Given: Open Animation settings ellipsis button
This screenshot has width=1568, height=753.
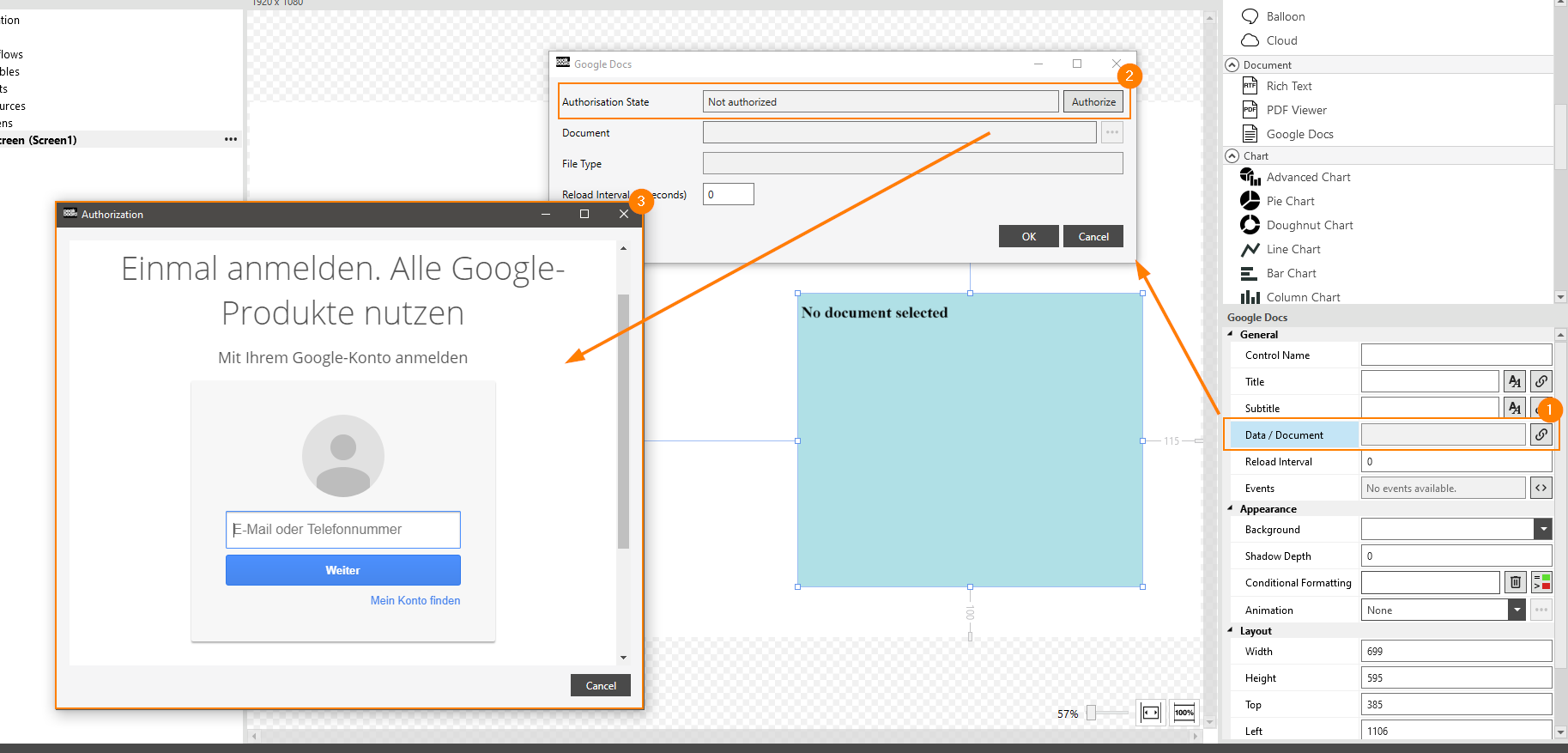Looking at the screenshot, I should pos(1541,610).
